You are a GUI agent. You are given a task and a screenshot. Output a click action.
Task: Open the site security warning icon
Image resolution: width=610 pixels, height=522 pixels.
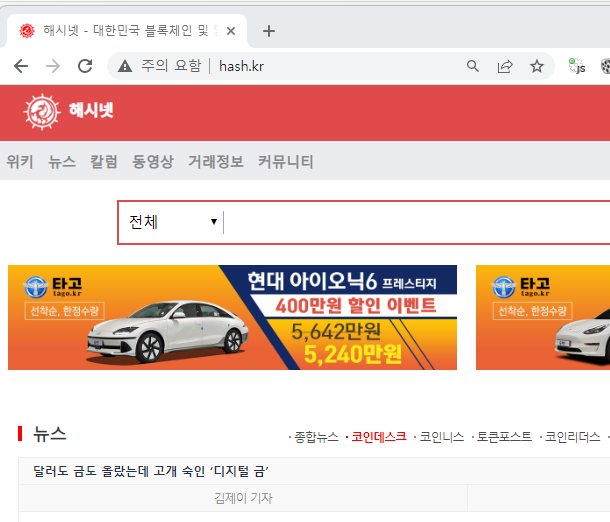click(125, 66)
